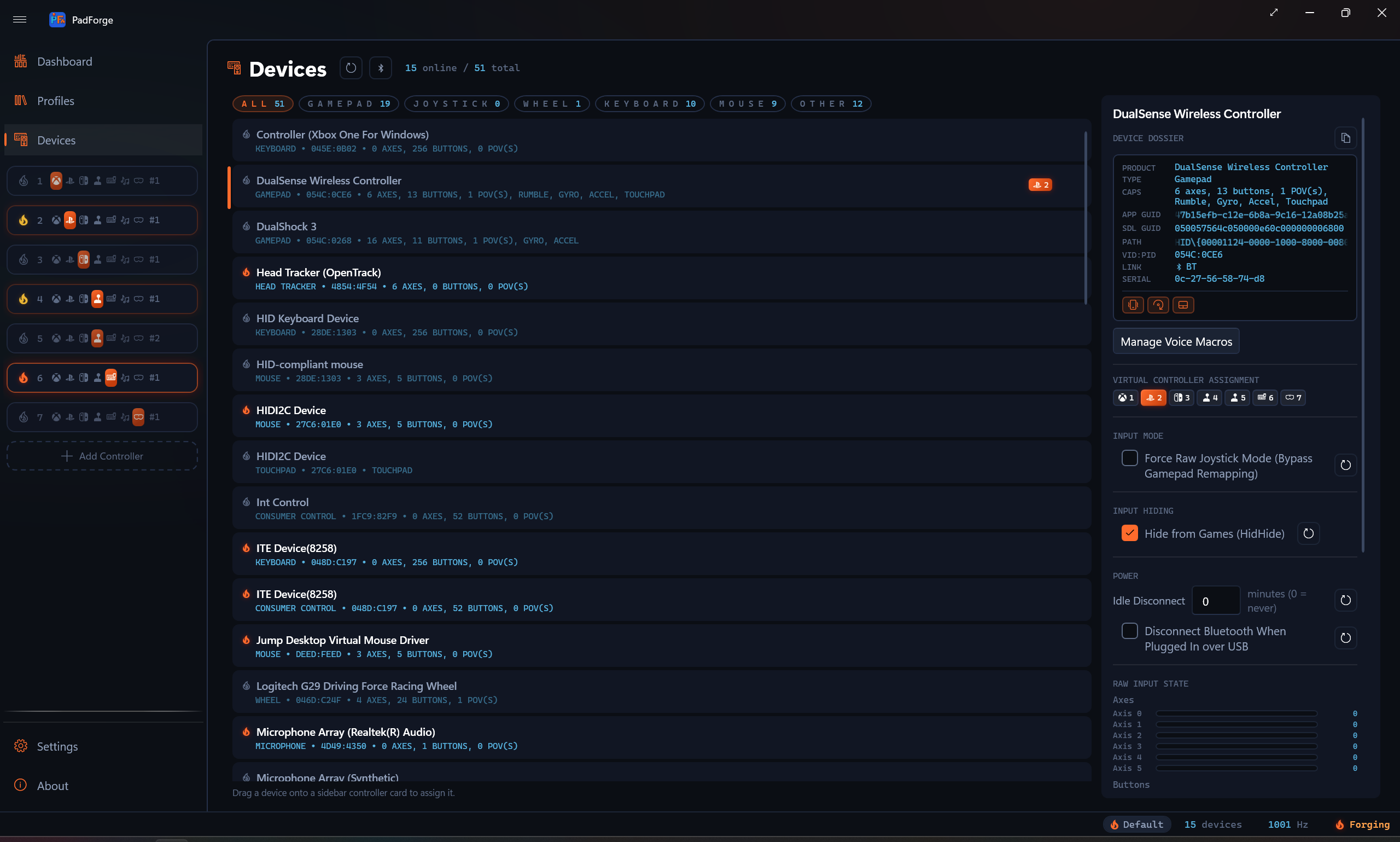Click the PlayStation slot 2 badge on DualSense row
Viewport: 1400px width, 842px height.
tap(1040, 185)
